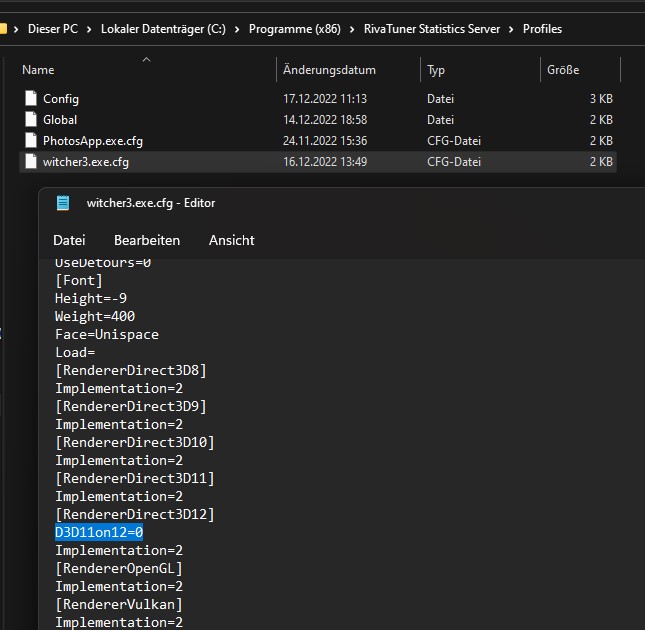
Task: Place cursor in the [Font] line
Action: (79, 280)
